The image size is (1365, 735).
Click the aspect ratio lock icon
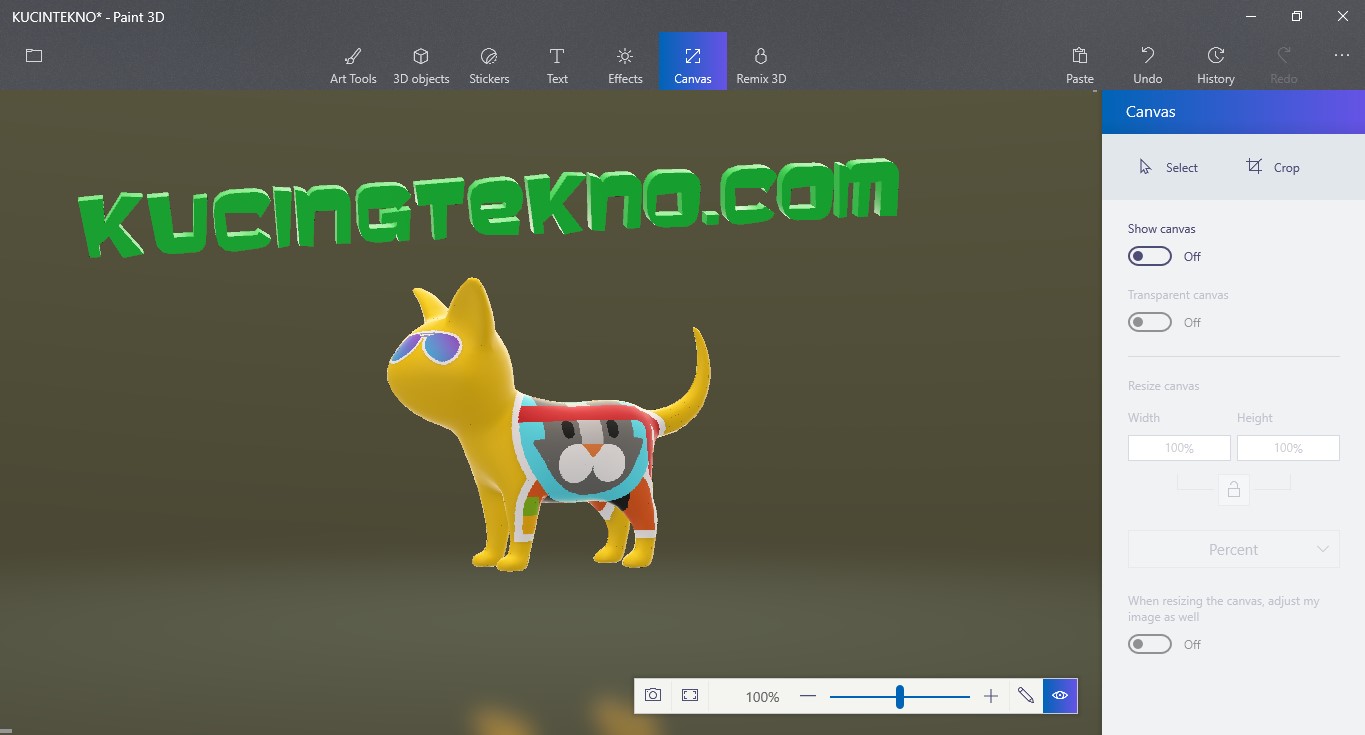1233,489
